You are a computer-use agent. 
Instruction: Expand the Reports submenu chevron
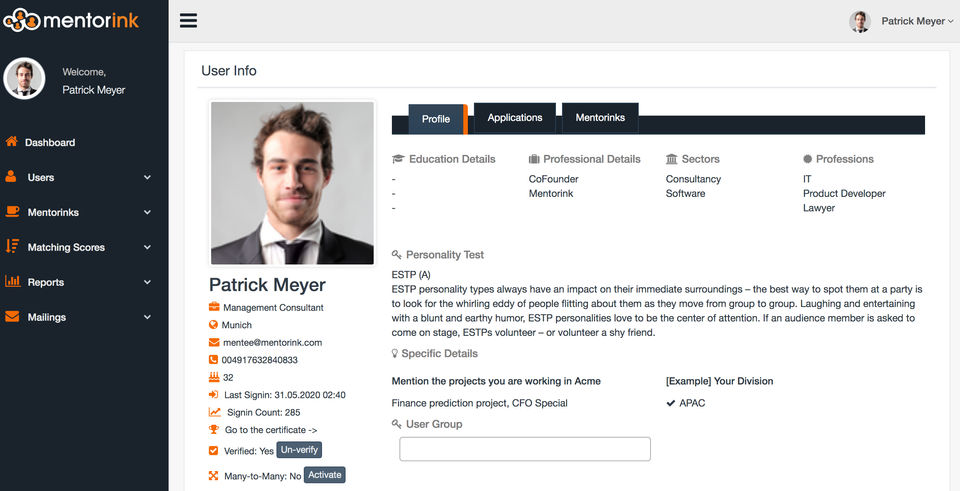coord(148,283)
